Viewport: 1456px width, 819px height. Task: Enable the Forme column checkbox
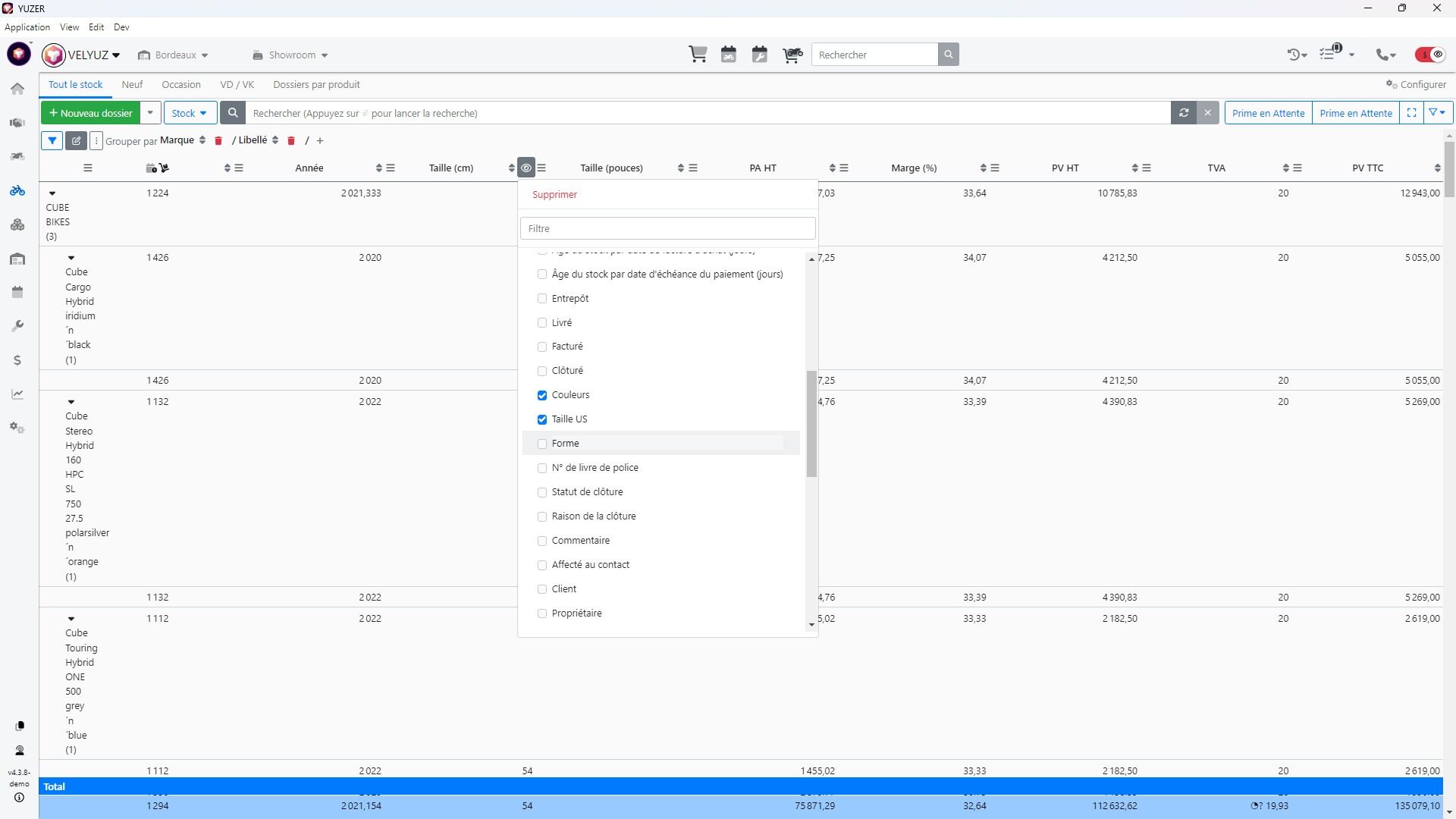[542, 444]
